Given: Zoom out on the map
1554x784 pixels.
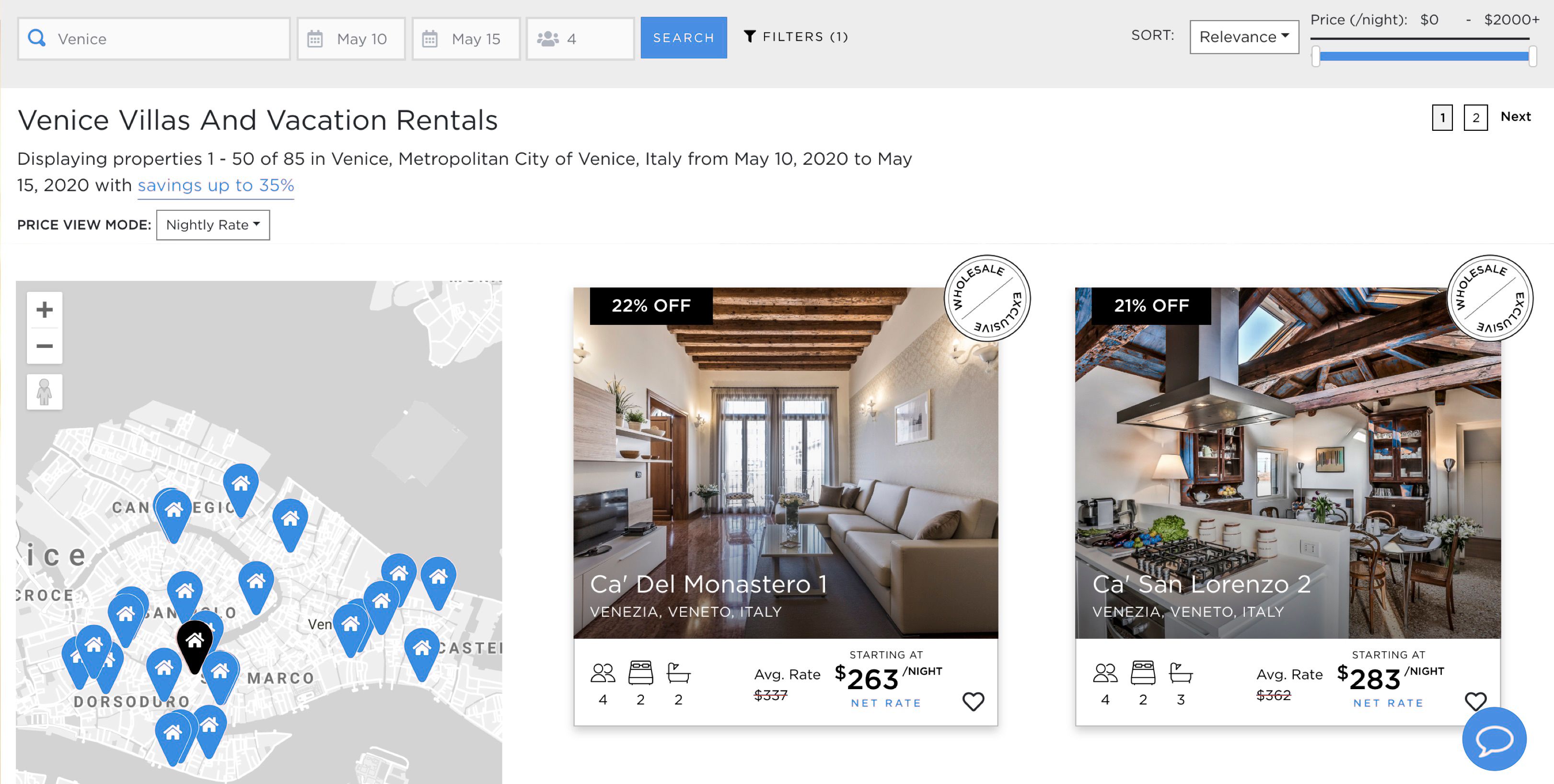Looking at the screenshot, I should point(45,346).
